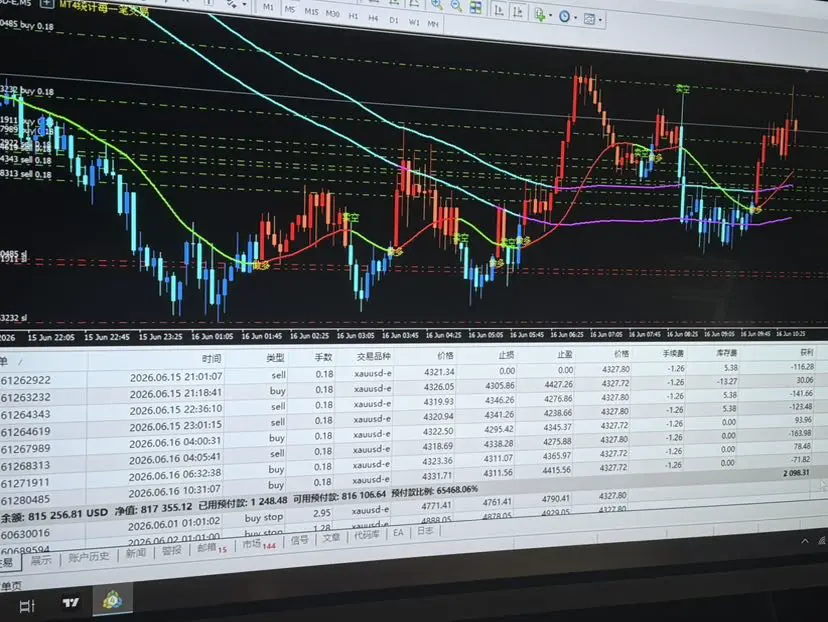
Task: Click the time 2026.06.16 10:31:07
Action: pyautogui.click(x=174, y=491)
